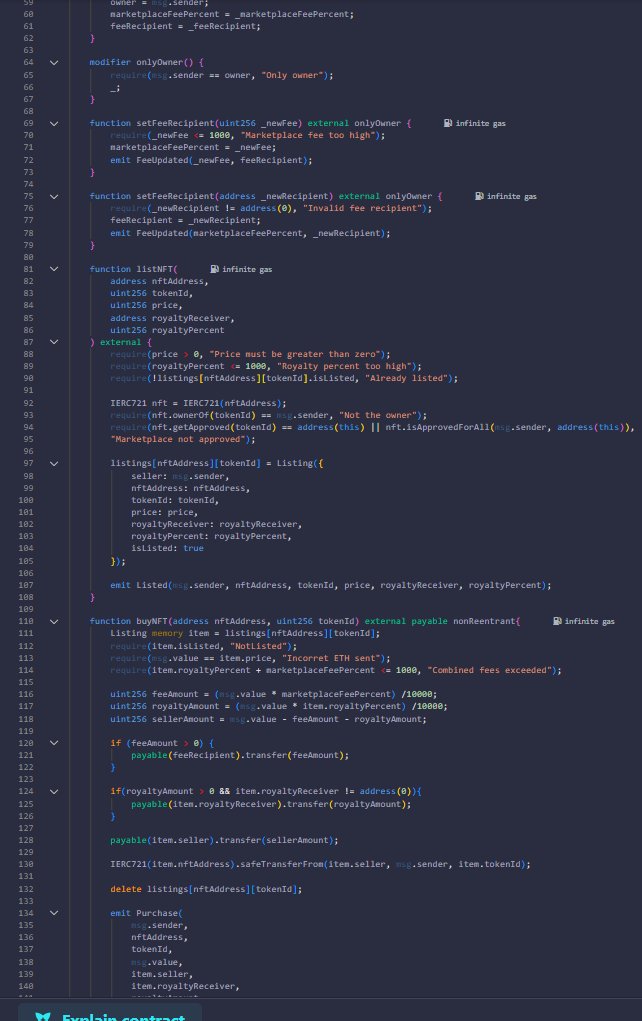Click the "Only owner" string literal
This screenshot has height=1021, width=642.
pyautogui.click(x=292, y=75)
